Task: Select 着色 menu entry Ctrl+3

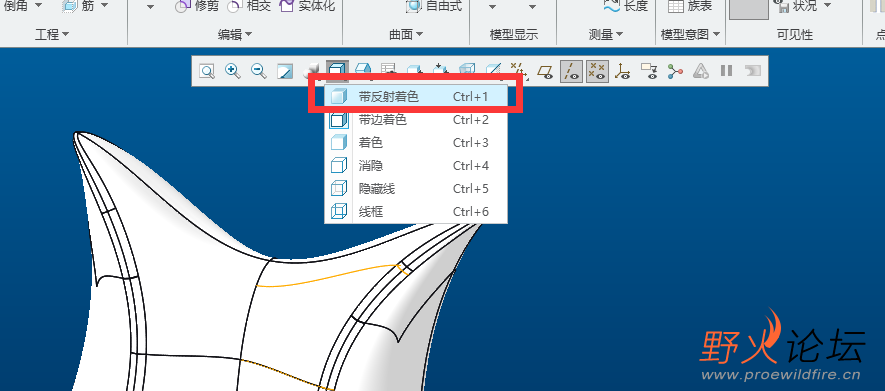Action: pos(416,143)
